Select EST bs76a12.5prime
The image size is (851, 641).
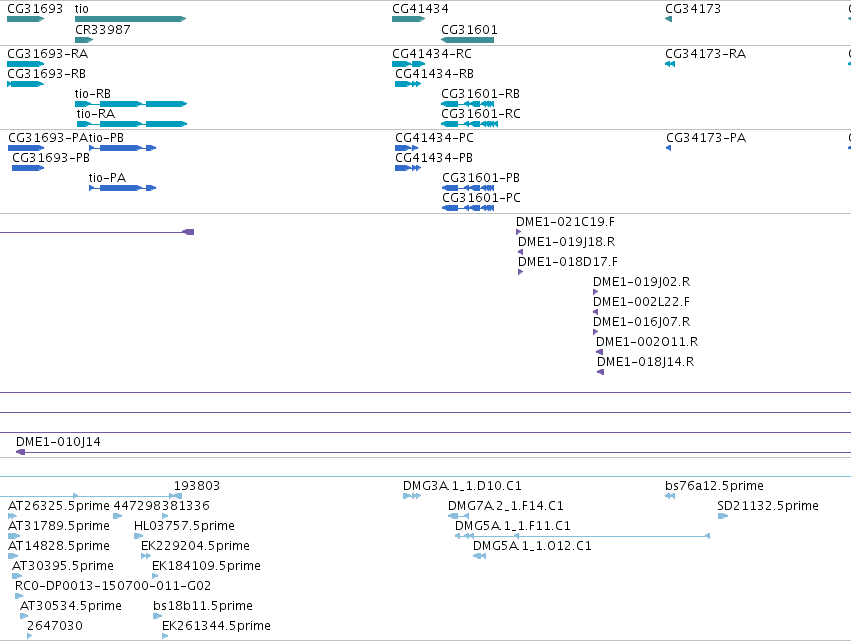pyautogui.click(x=670, y=496)
